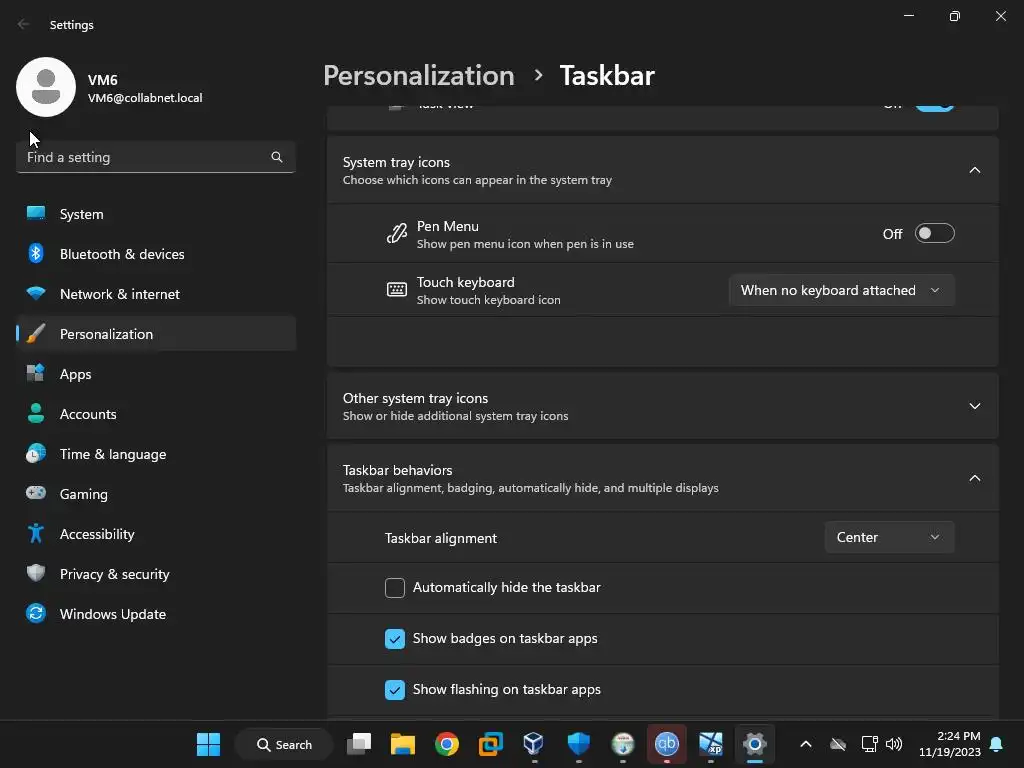Open the clock showing 2:24 PM
Screen dimensions: 1024x768
coord(950,744)
